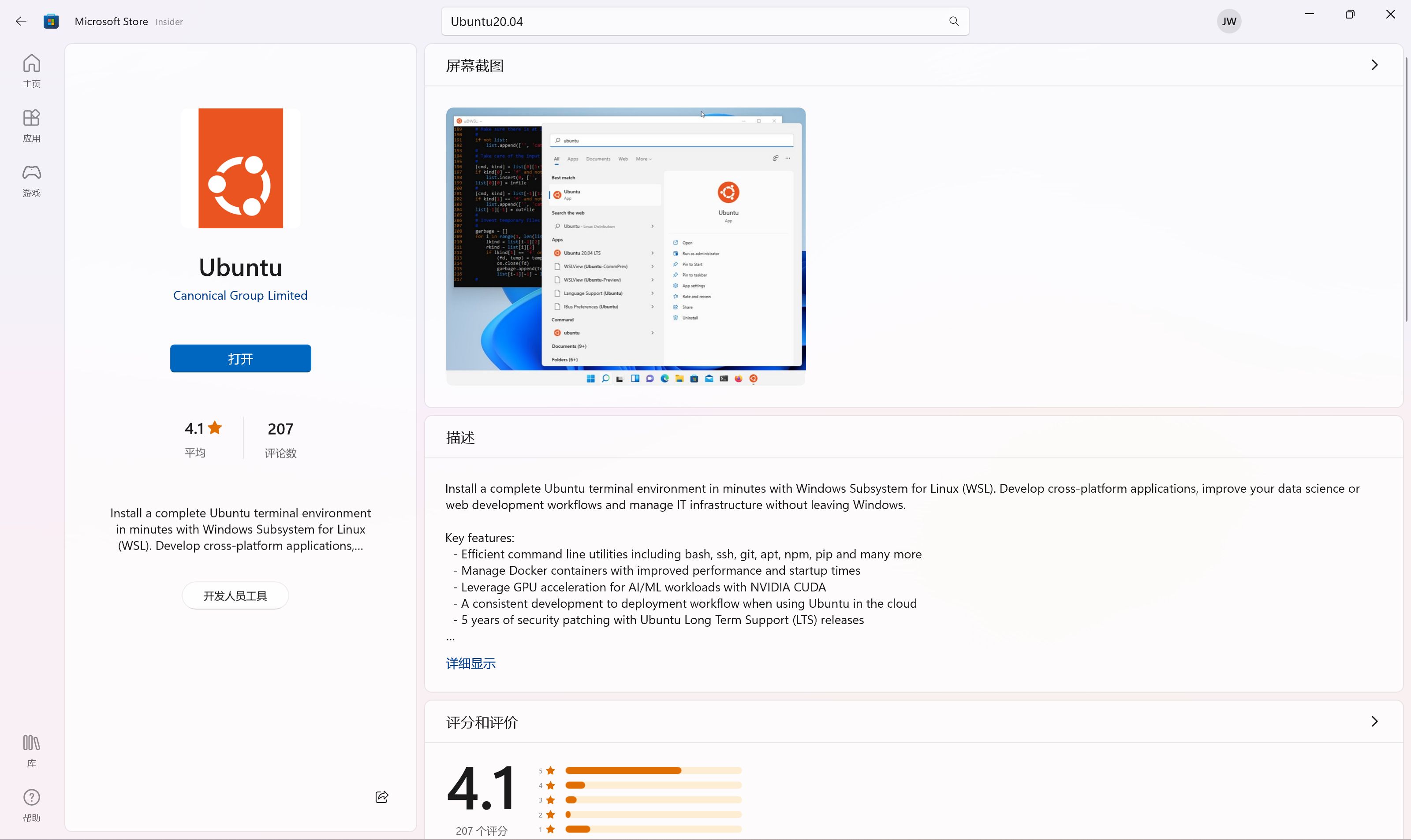The image size is (1411, 840).
Task: Click the 评分和评价 section heading
Action: point(481,722)
